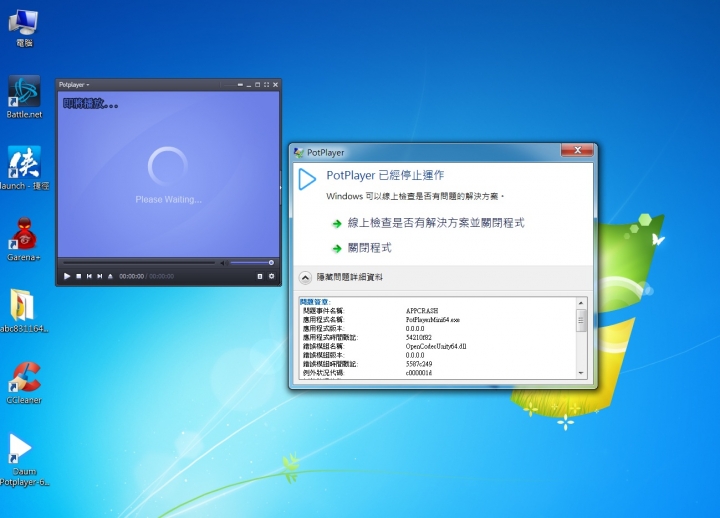720x518 pixels.
Task: Click the 00:00:00 elapsed time display
Action: tap(131, 276)
